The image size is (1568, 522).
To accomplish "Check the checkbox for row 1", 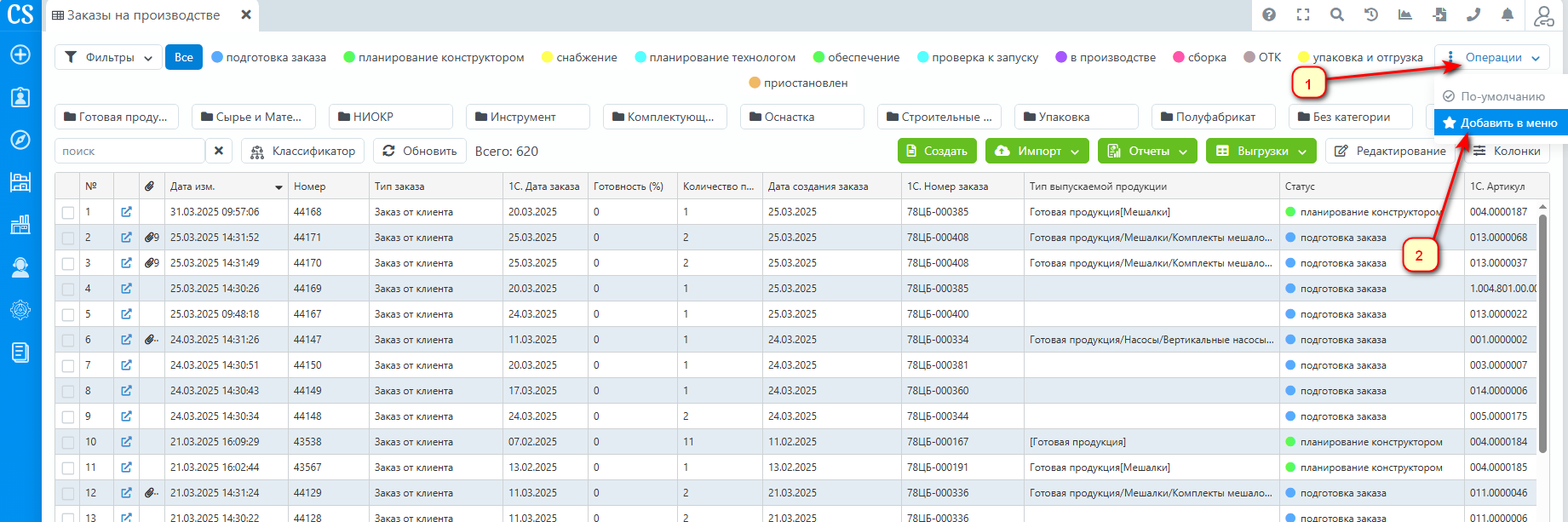I will pos(68,212).
